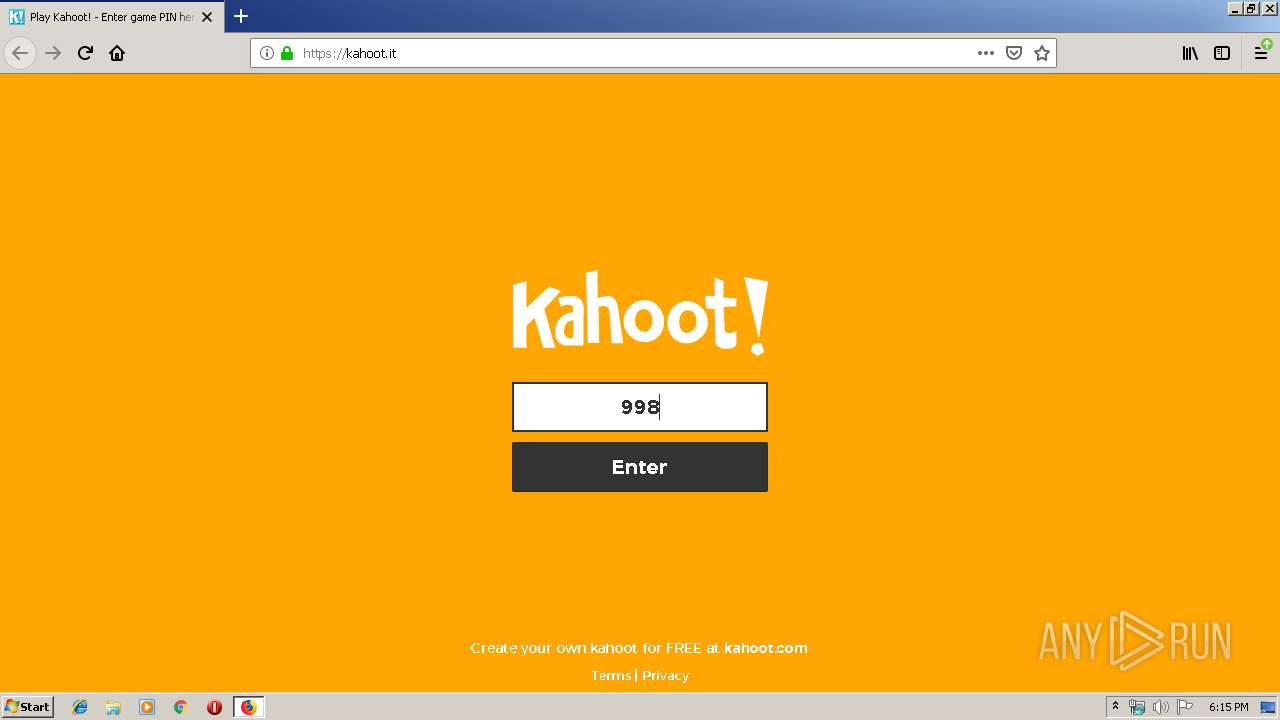Viewport: 1280px width, 720px height.
Task: Save page to Pocket
Action: (1014, 53)
